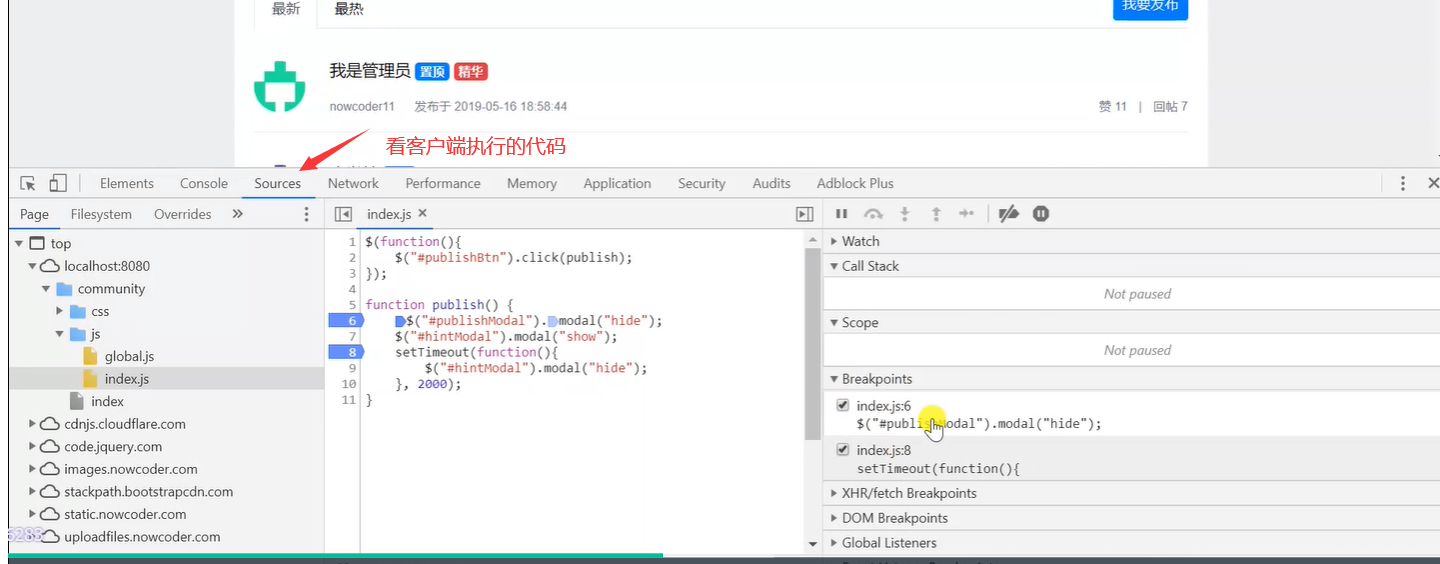Click the debugger pane scroll down arrow
Viewport: 1440px width, 564px height.
click(813, 544)
